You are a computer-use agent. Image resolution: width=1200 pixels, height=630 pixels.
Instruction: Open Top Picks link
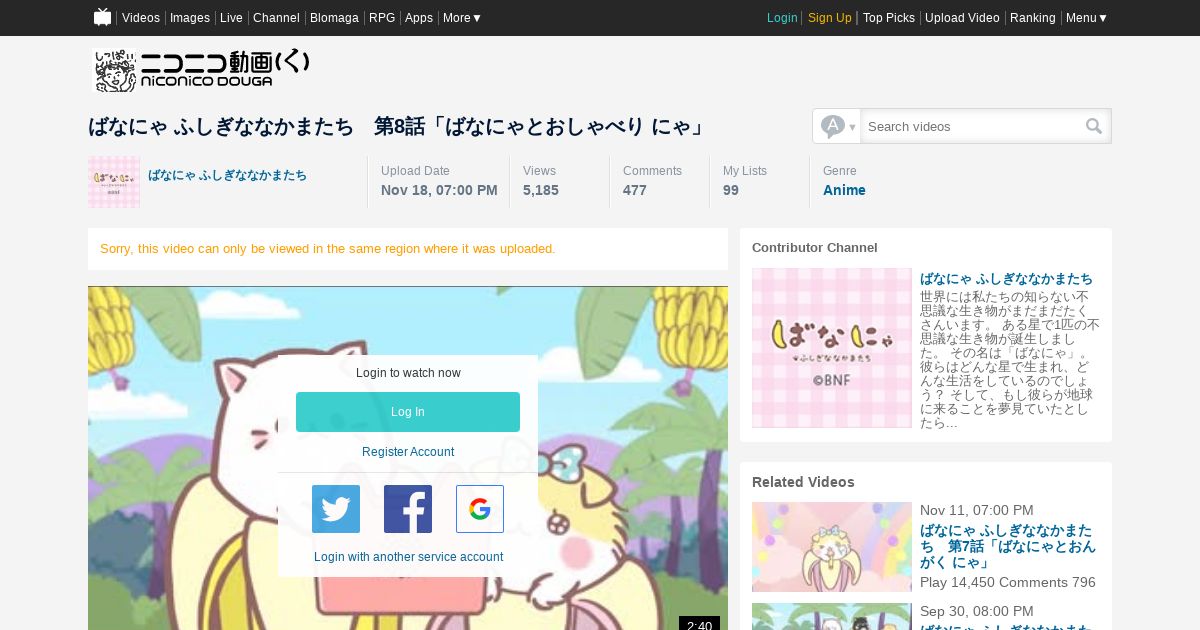point(889,18)
